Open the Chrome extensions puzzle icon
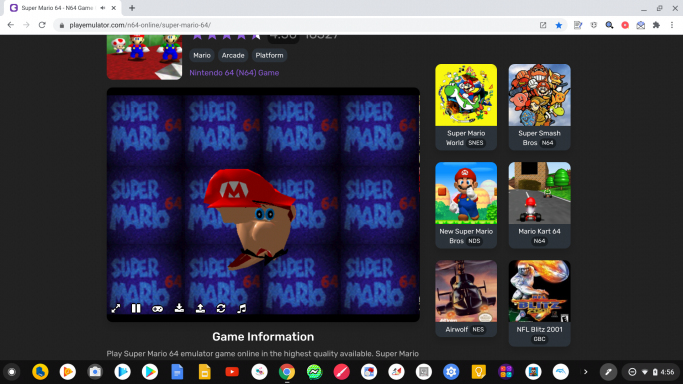The width and height of the screenshot is (683, 384). pos(656,25)
